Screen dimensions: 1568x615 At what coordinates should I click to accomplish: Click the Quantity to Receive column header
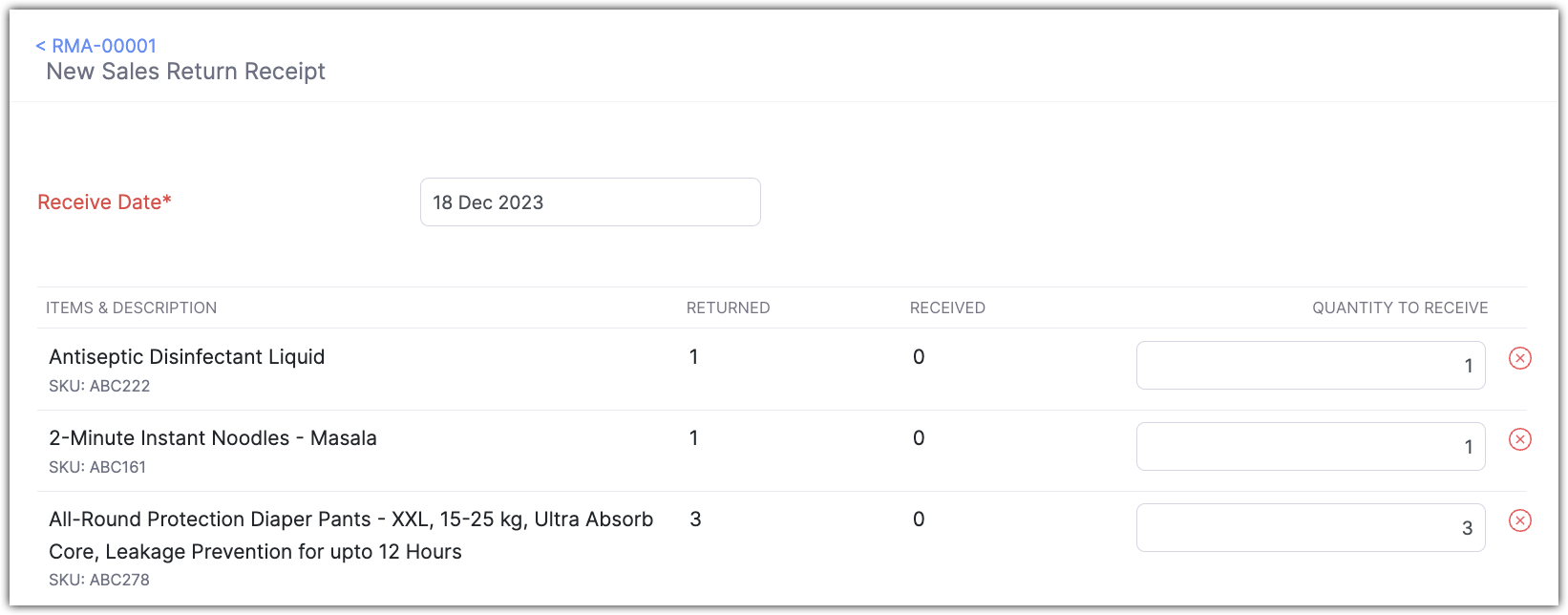click(x=1400, y=307)
